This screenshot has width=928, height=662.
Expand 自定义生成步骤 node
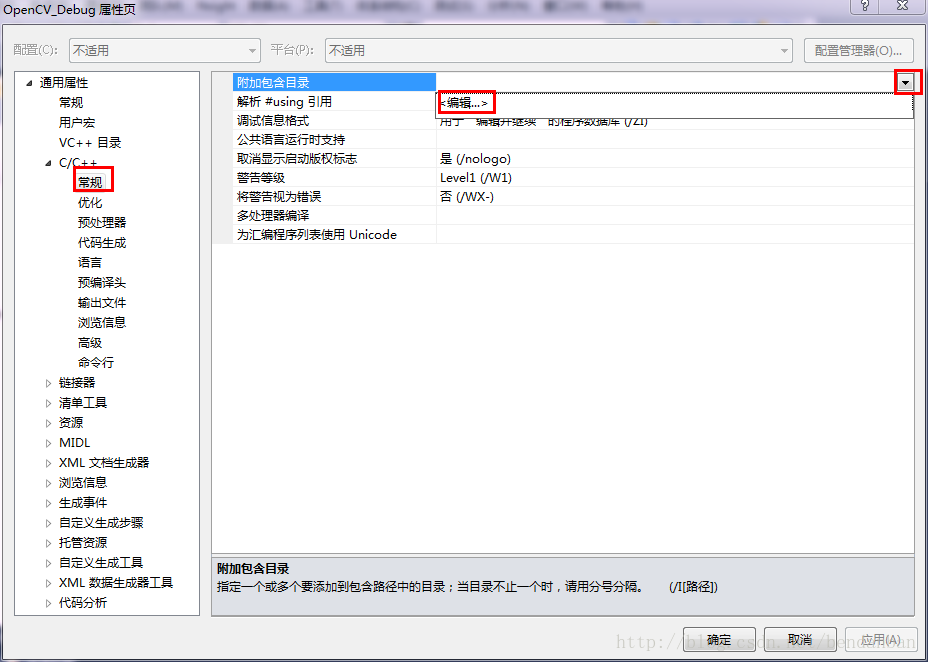tap(49, 524)
